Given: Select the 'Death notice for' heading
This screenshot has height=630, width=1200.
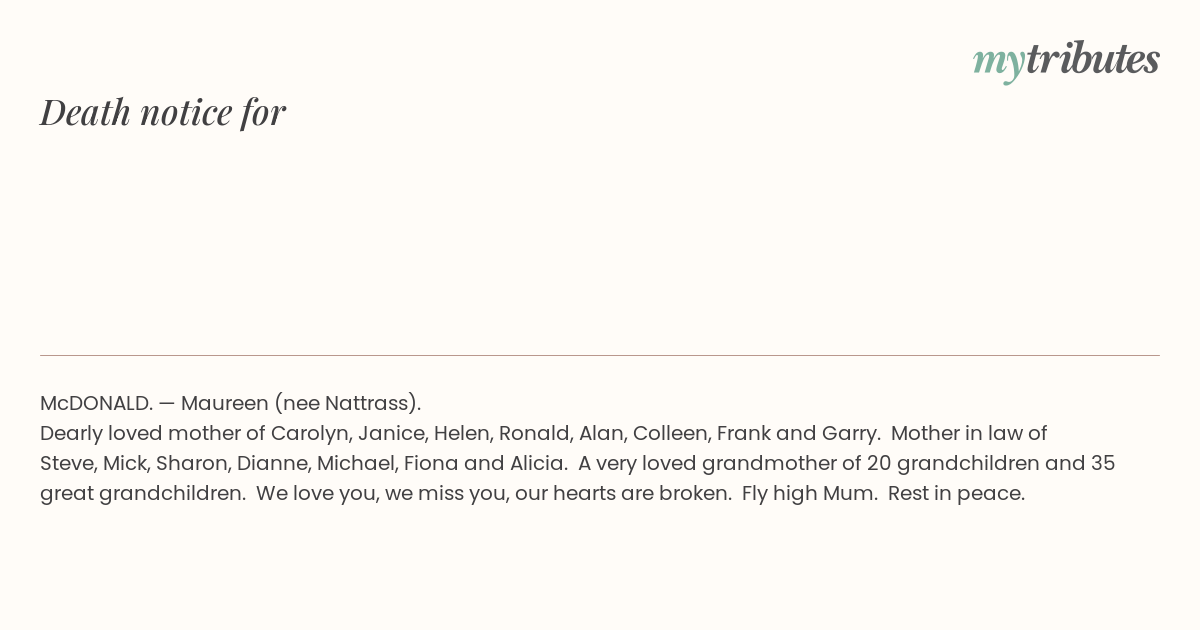Looking at the screenshot, I should pyautogui.click(x=163, y=112).
